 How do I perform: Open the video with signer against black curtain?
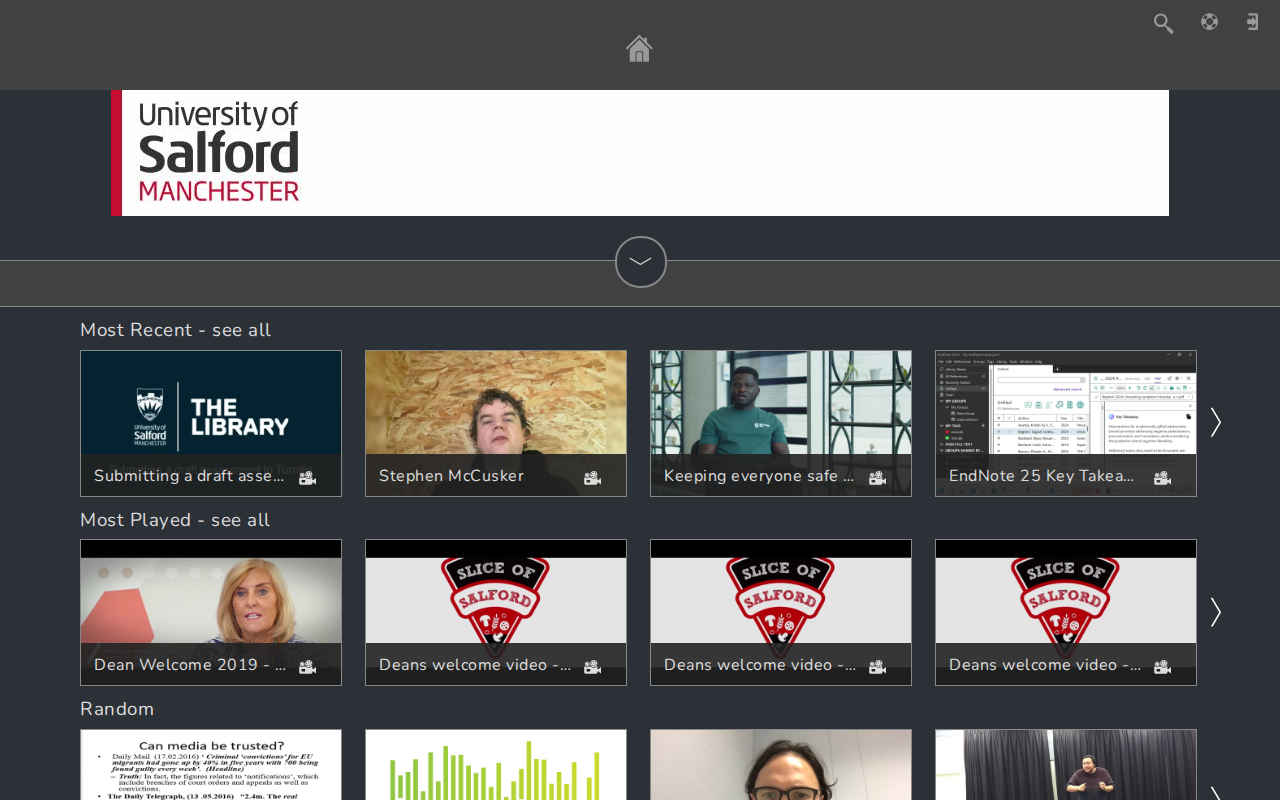point(1066,765)
